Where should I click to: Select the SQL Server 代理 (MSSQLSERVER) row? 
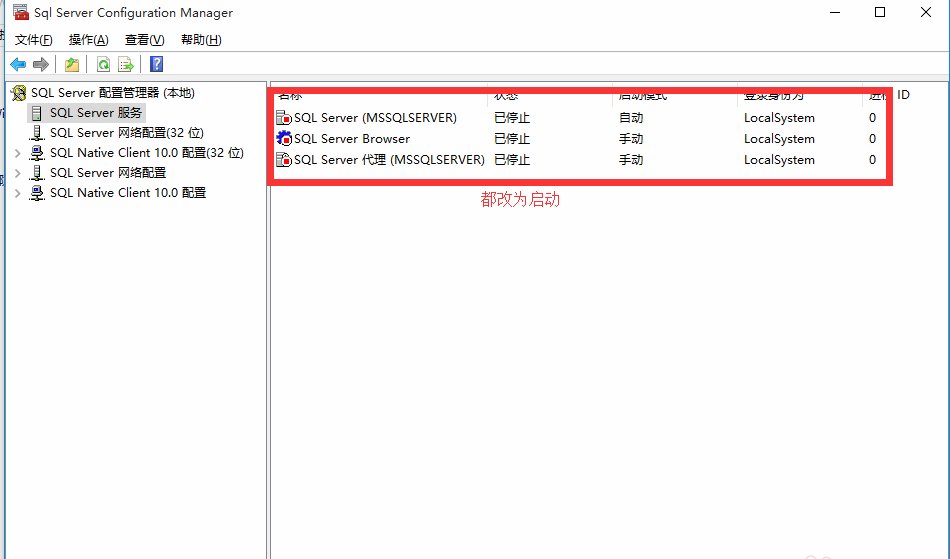(579, 160)
